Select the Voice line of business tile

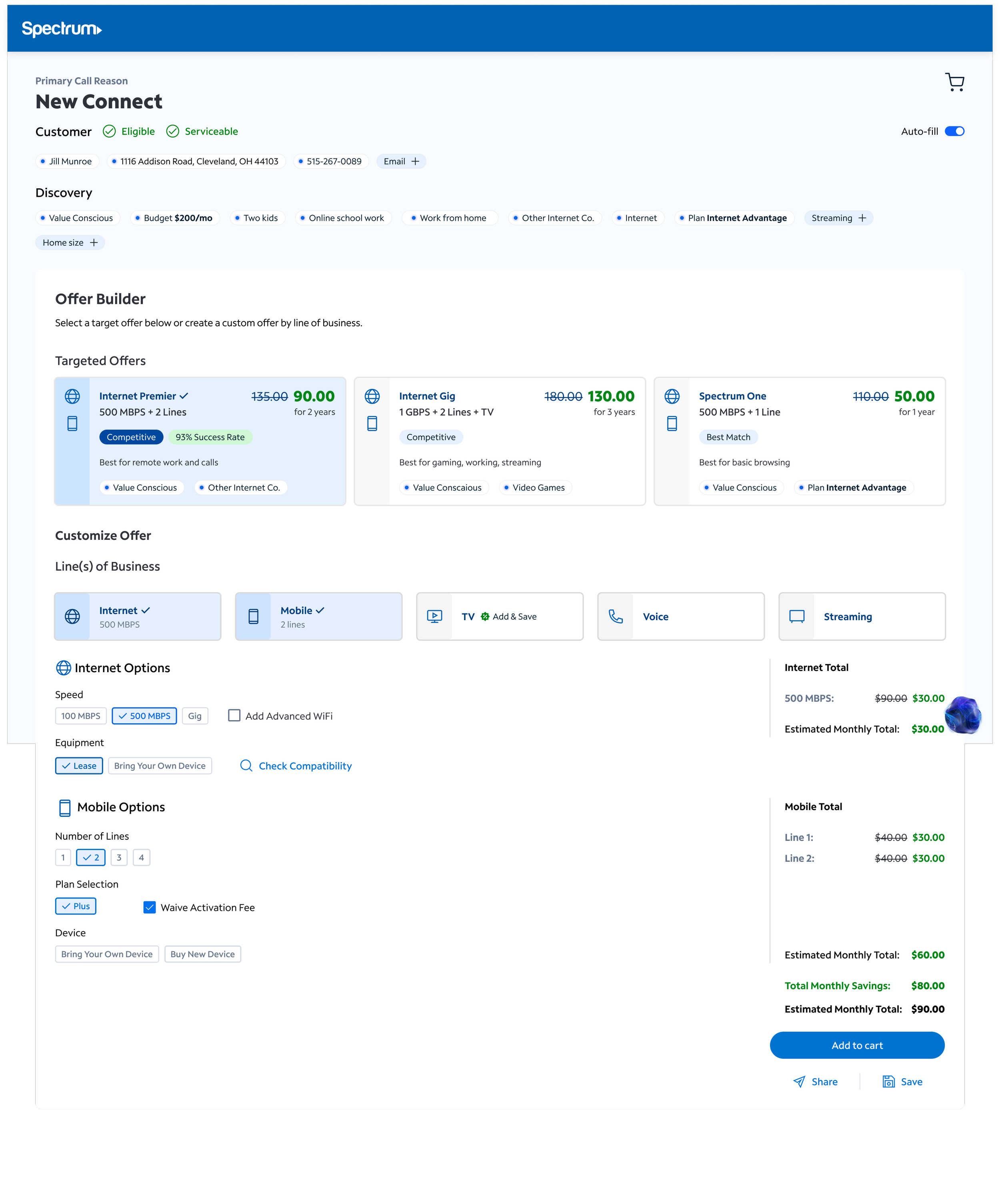tap(681, 617)
